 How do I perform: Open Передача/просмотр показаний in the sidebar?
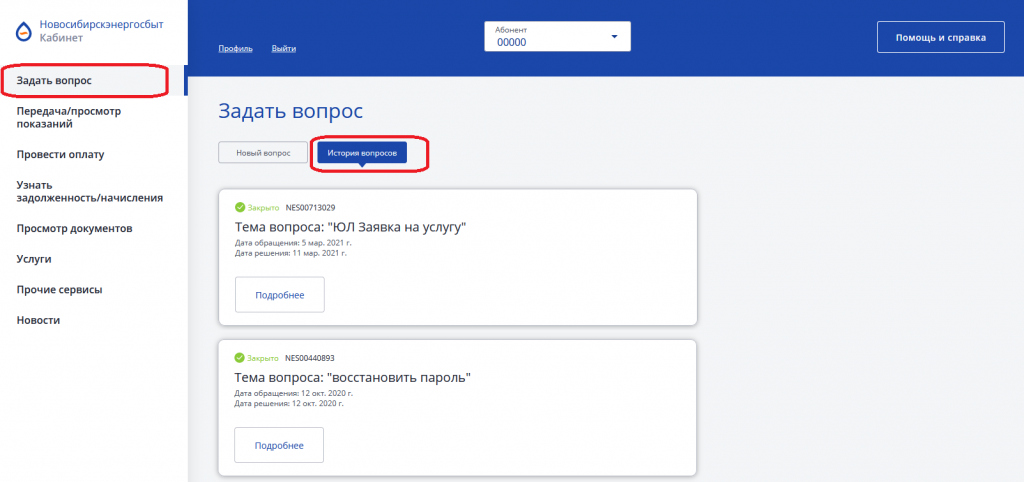point(69,118)
